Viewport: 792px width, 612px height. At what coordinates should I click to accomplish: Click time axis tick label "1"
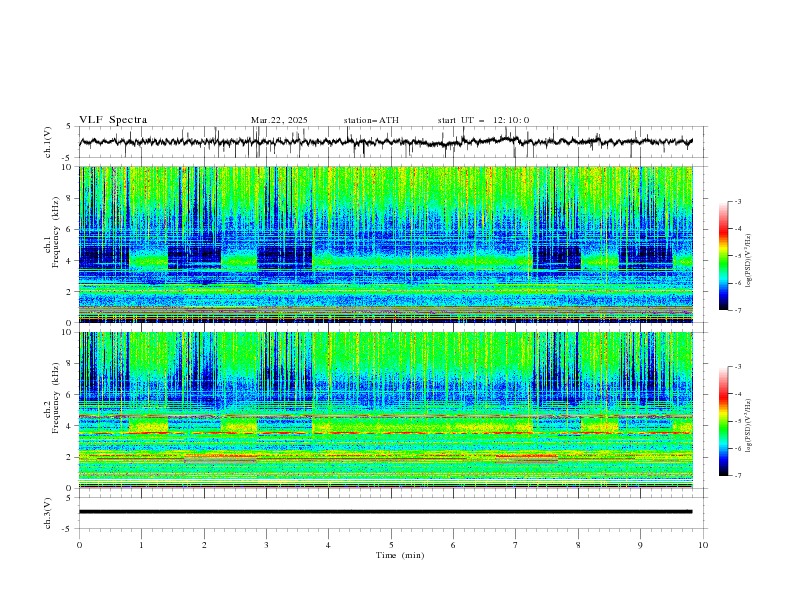click(x=142, y=545)
